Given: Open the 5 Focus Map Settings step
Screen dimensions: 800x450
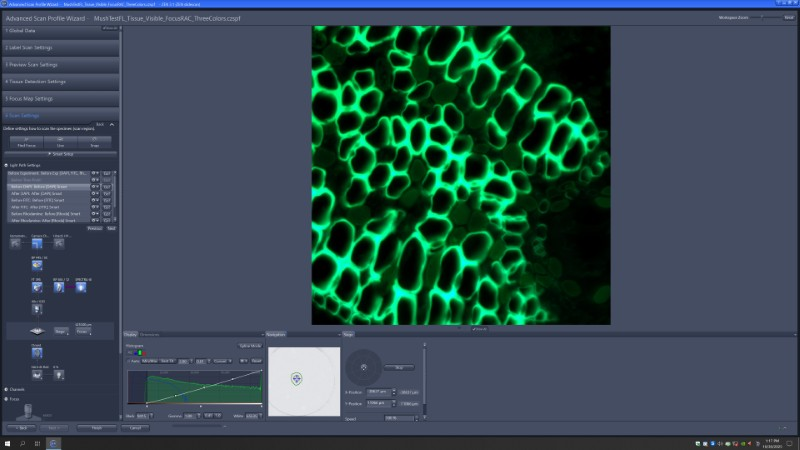Looking at the screenshot, I should point(30,98).
